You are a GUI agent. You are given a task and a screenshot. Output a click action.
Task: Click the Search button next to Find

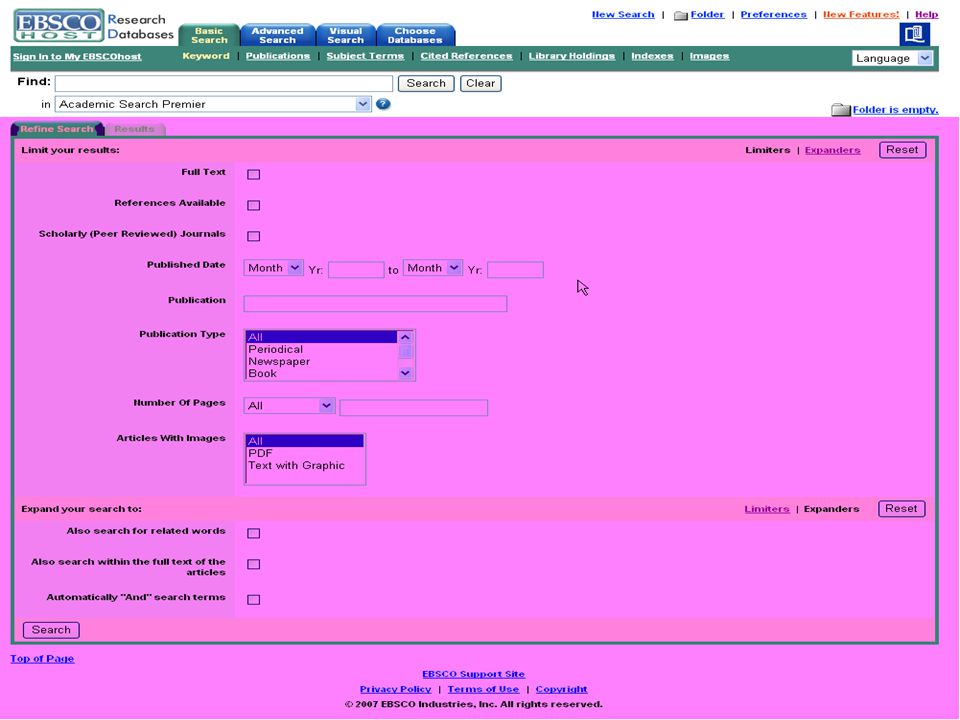(x=426, y=83)
